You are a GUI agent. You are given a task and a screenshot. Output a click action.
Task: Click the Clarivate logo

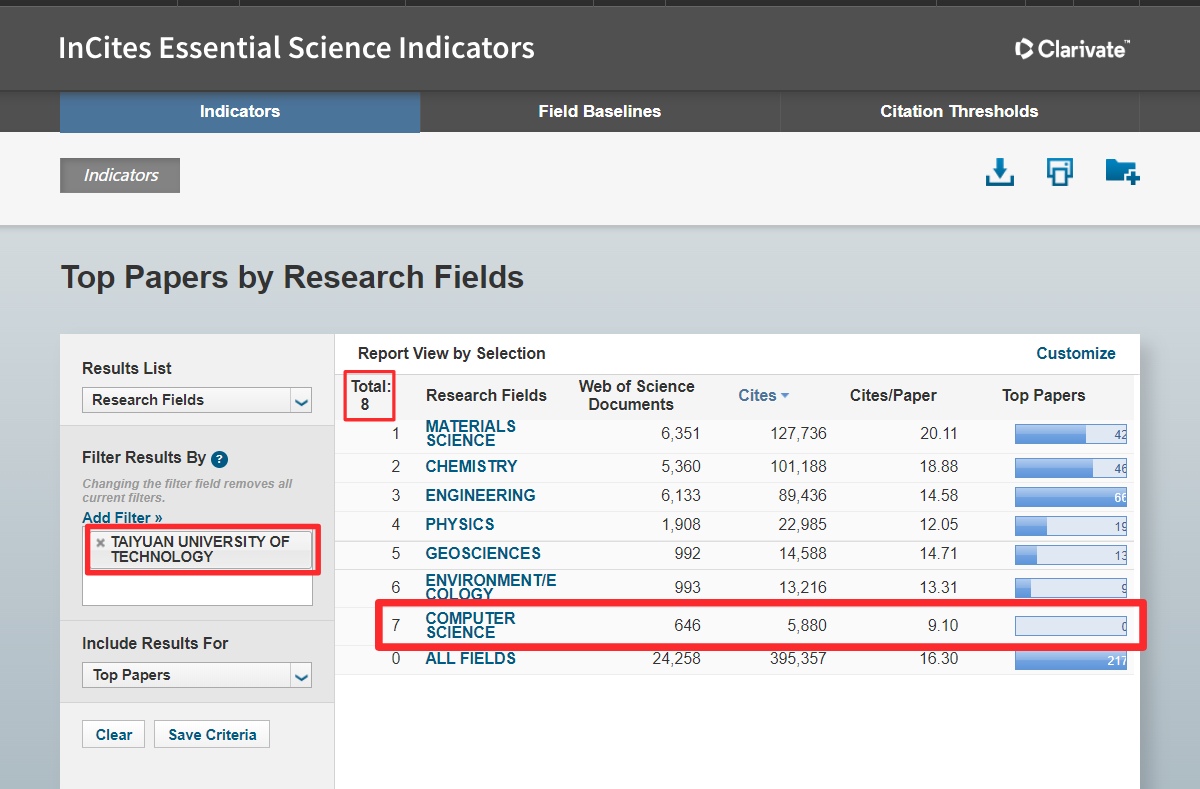pos(1072,48)
